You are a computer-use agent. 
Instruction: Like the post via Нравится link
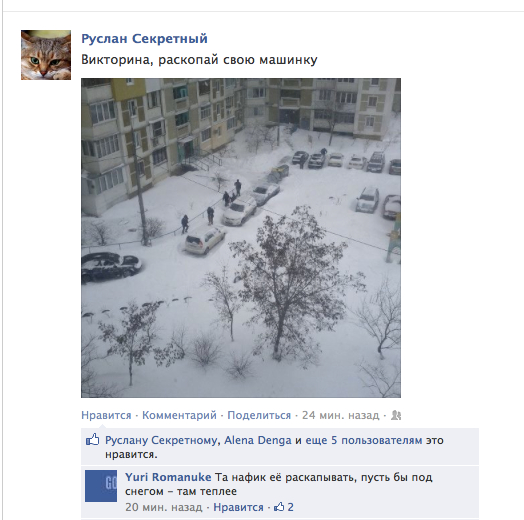106,415
